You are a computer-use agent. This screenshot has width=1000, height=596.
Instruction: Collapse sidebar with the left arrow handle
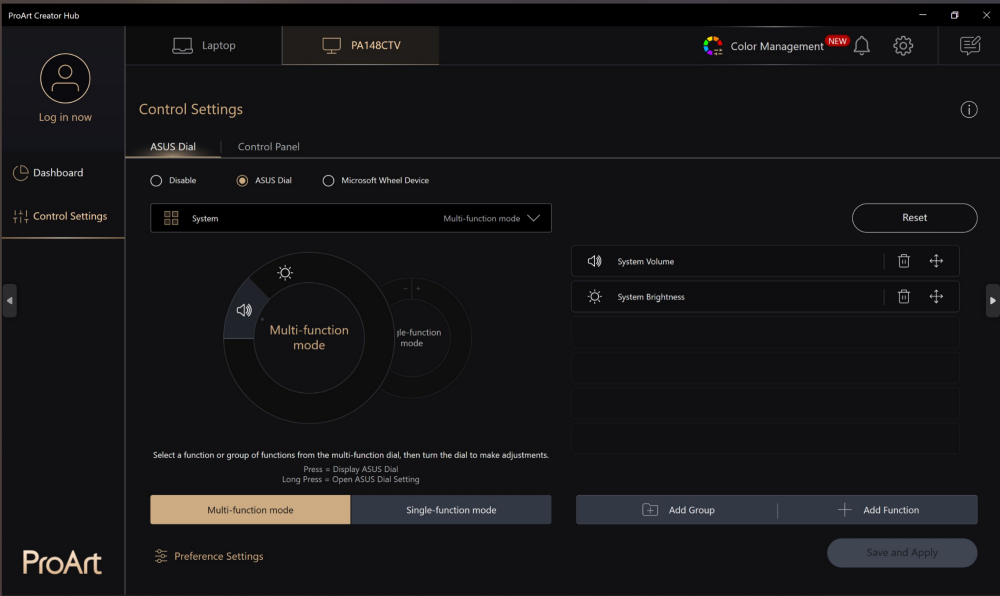pos(10,300)
